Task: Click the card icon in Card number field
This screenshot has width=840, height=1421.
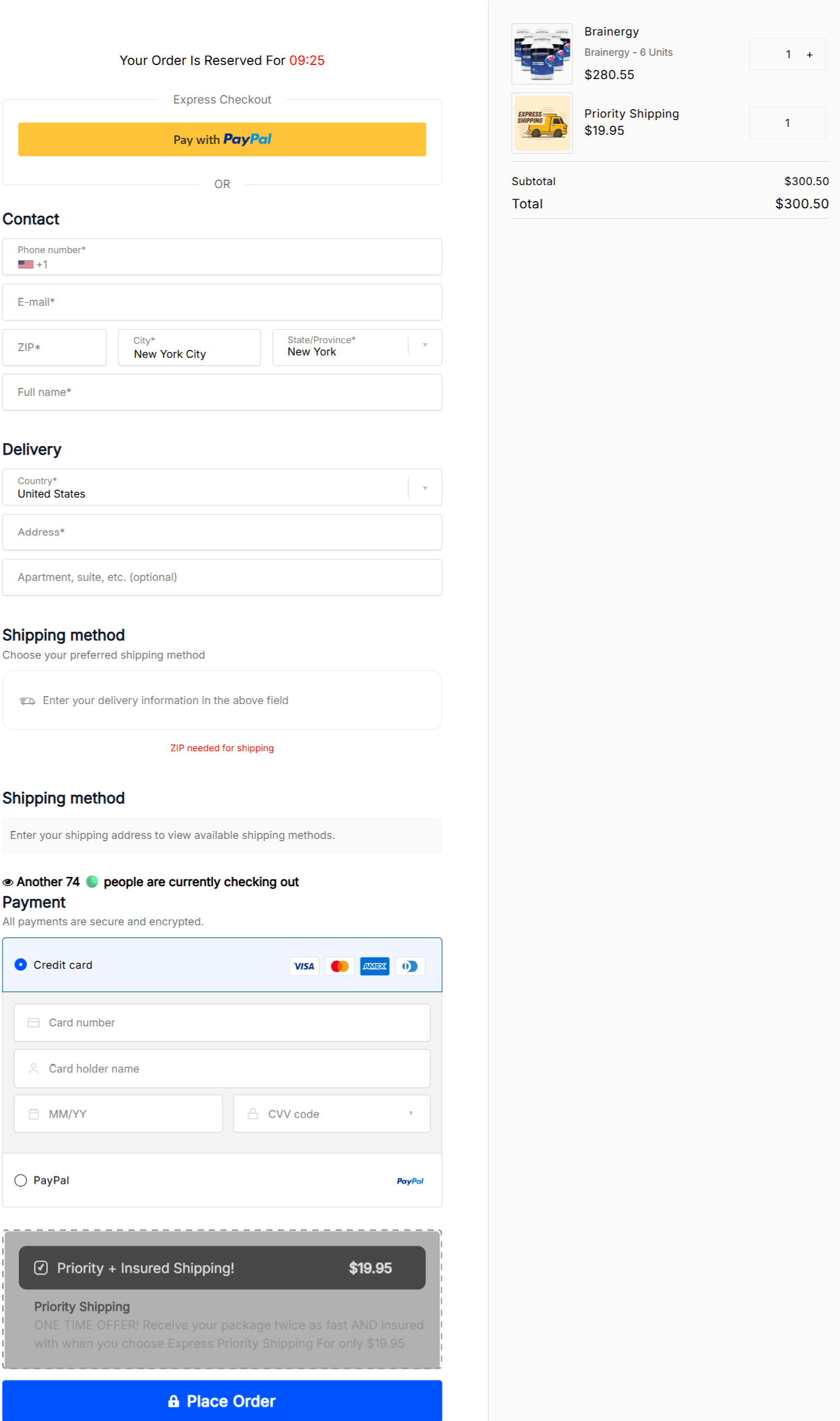Action: [34, 1023]
